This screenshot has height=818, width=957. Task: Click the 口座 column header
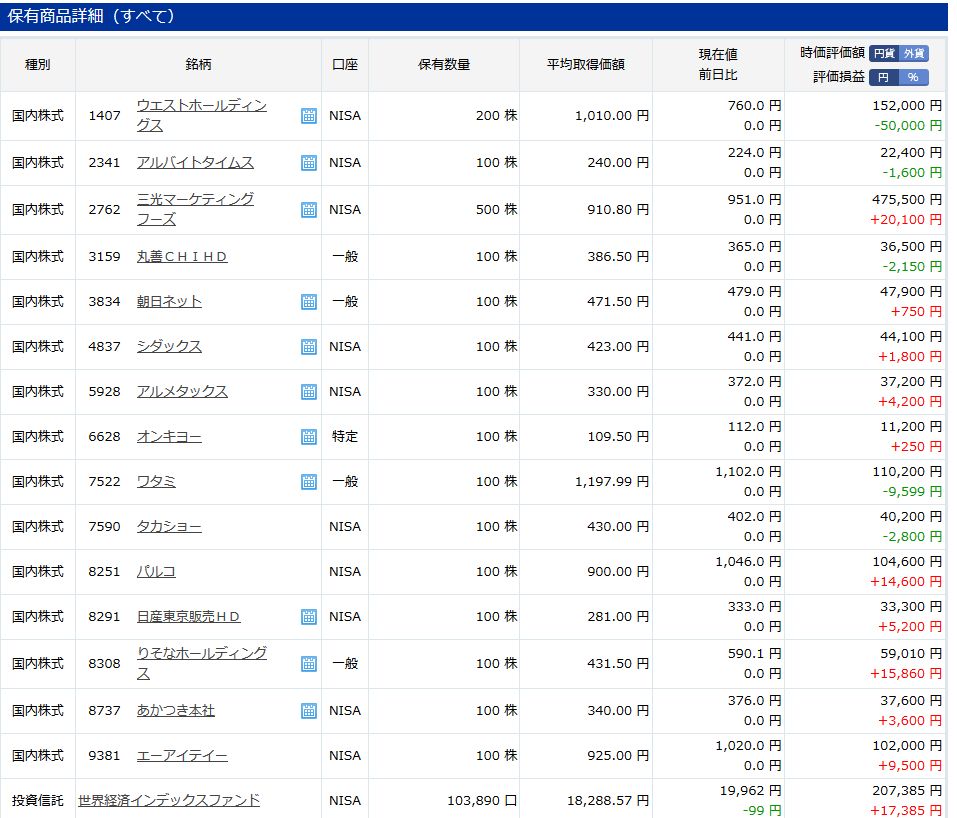coord(345,65)
